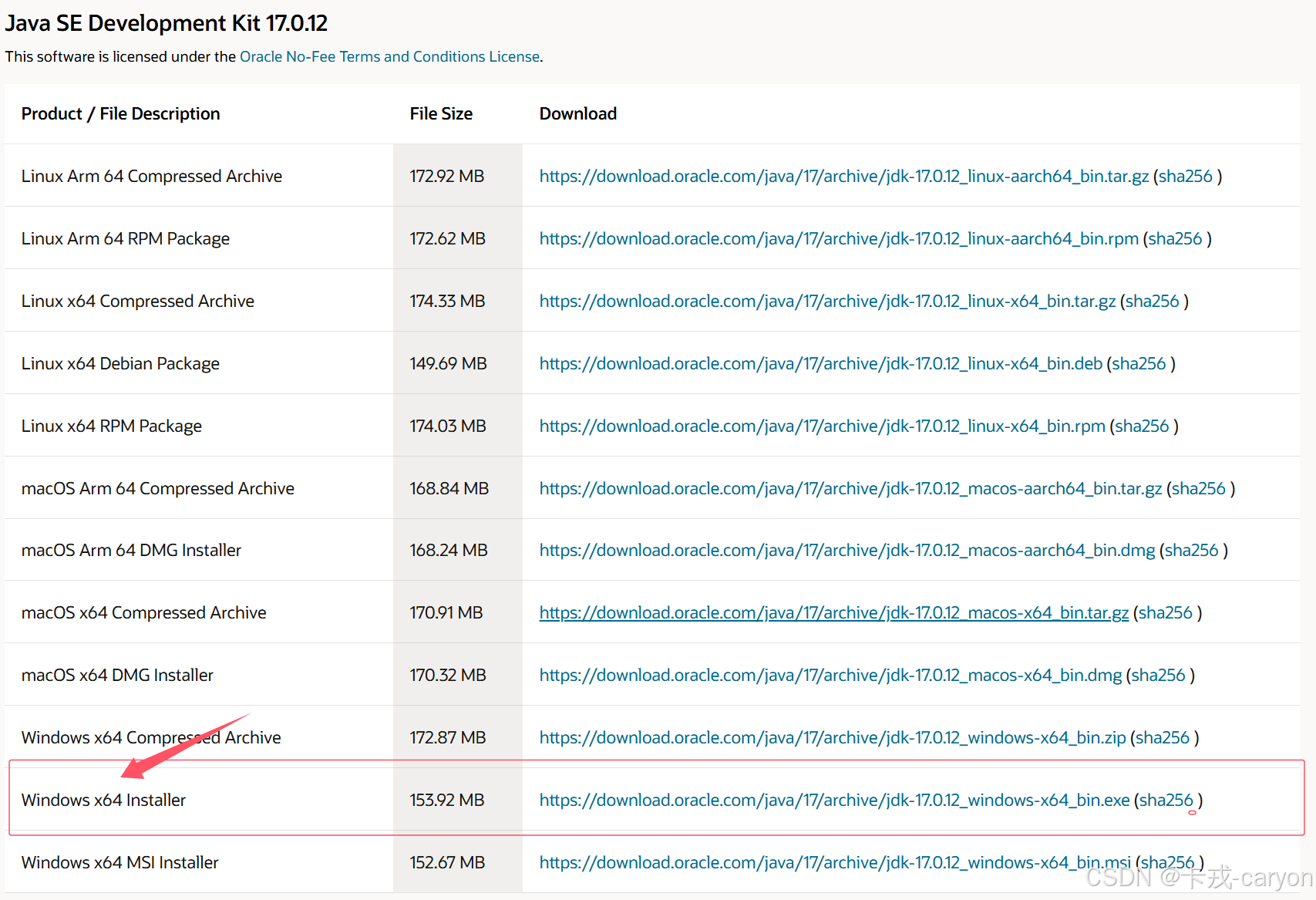Open sha256 for linux-x64_bin.tar.gz
The image size is (1316, 900).
coord(1152,301)
